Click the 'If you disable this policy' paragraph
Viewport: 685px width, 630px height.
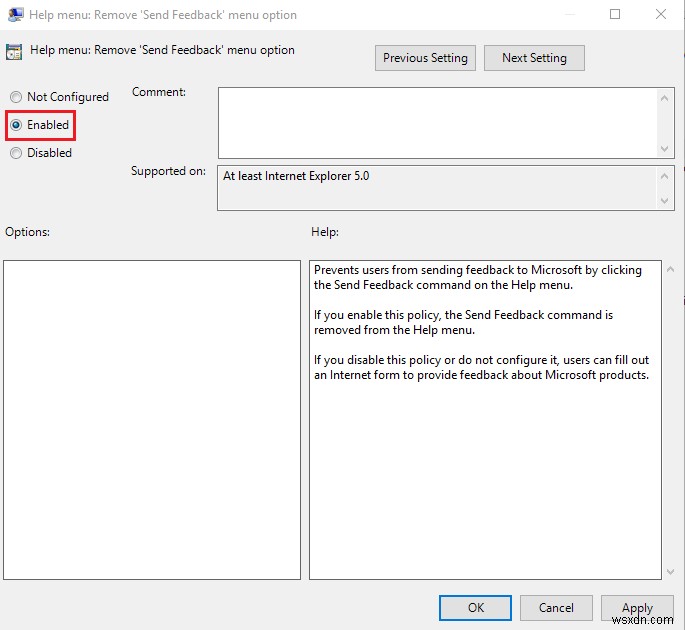481,367
